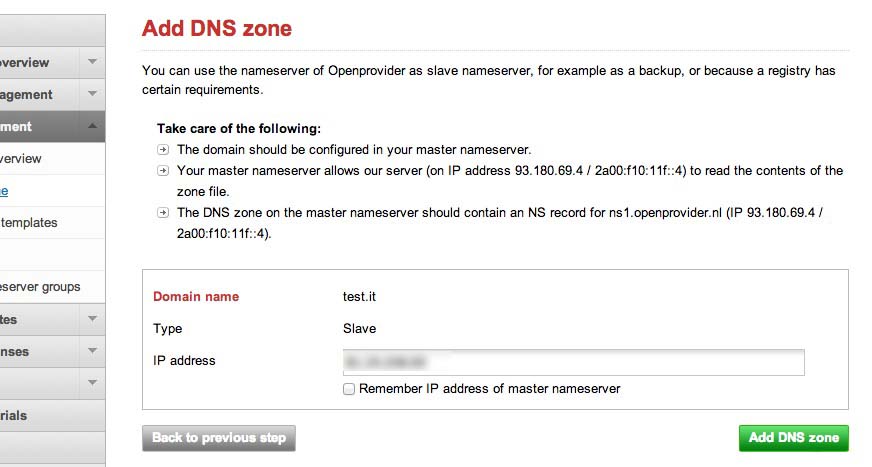Click arrow bullet beside "The DNS zone on the master"
Image resolution: width=872 pixels, height=467 pixels.
click(163, 213)
